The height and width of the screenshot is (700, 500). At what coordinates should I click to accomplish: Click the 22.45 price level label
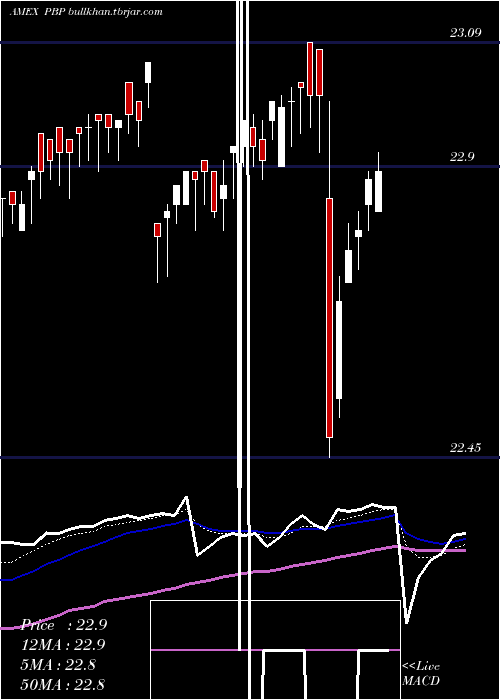pyautogui.click(x=465, y=448)
